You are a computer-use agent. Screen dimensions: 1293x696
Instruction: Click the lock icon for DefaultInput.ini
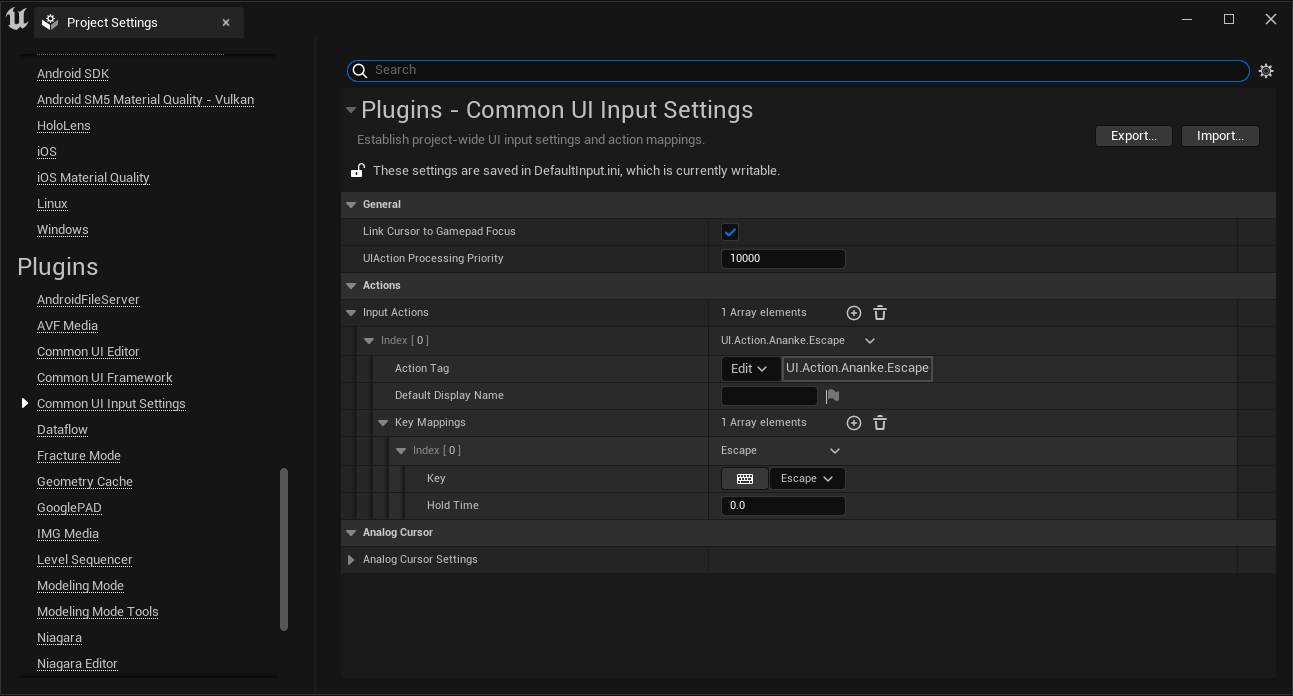(357, 171)
